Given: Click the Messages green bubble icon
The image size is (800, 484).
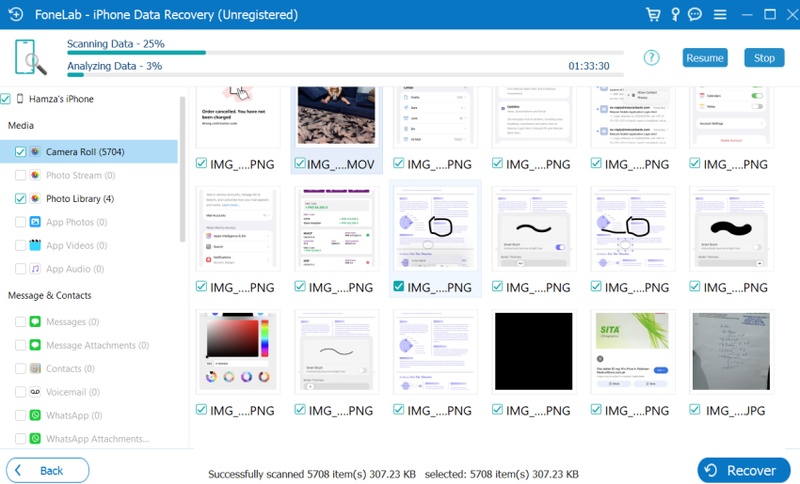Looking at the screenshot, I should [x=35, y=322].
